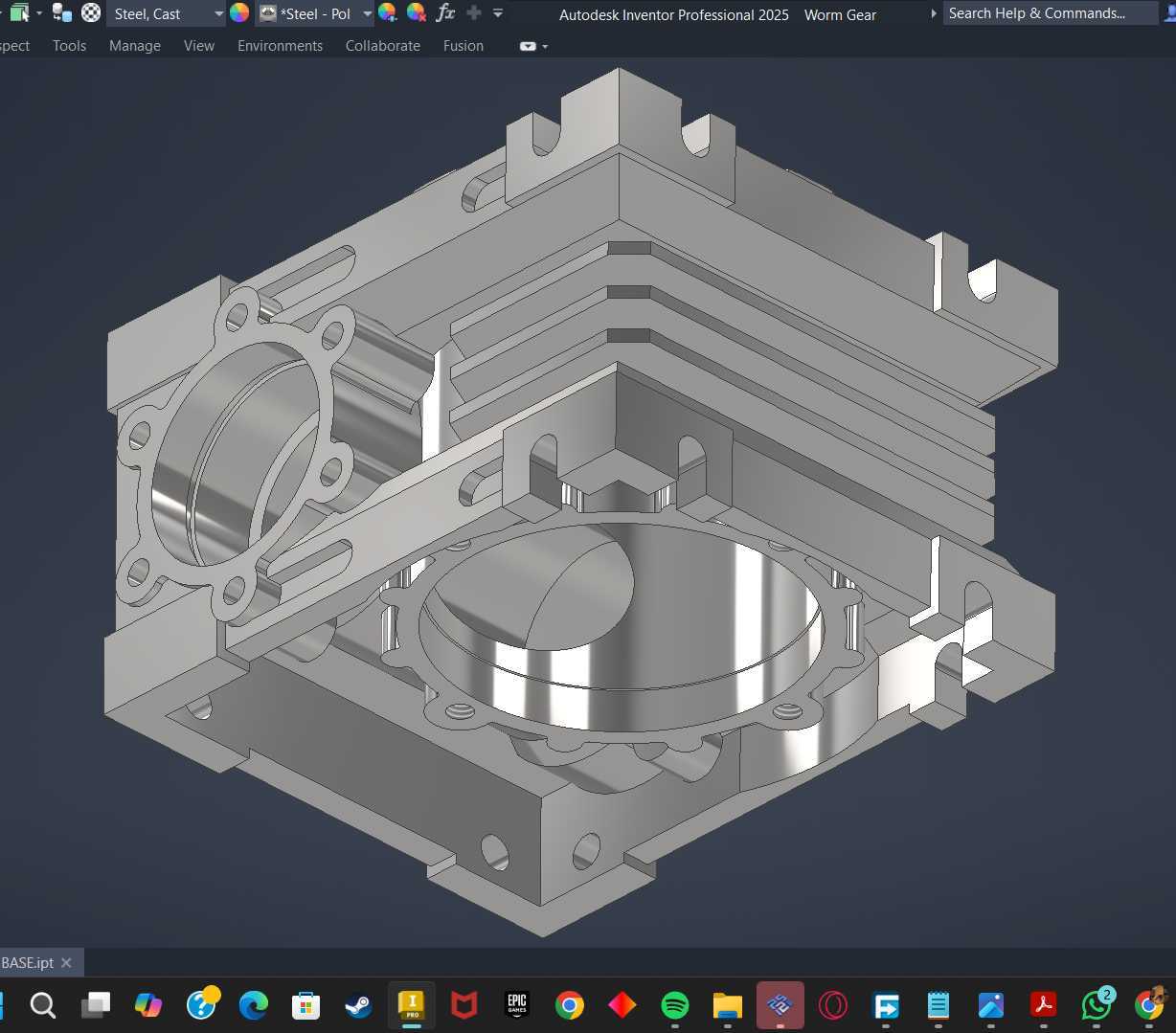This screenshot has height=1033, width=1176.
Task: Click the Search Help & Commands field
Action: tap(1051, 13)
